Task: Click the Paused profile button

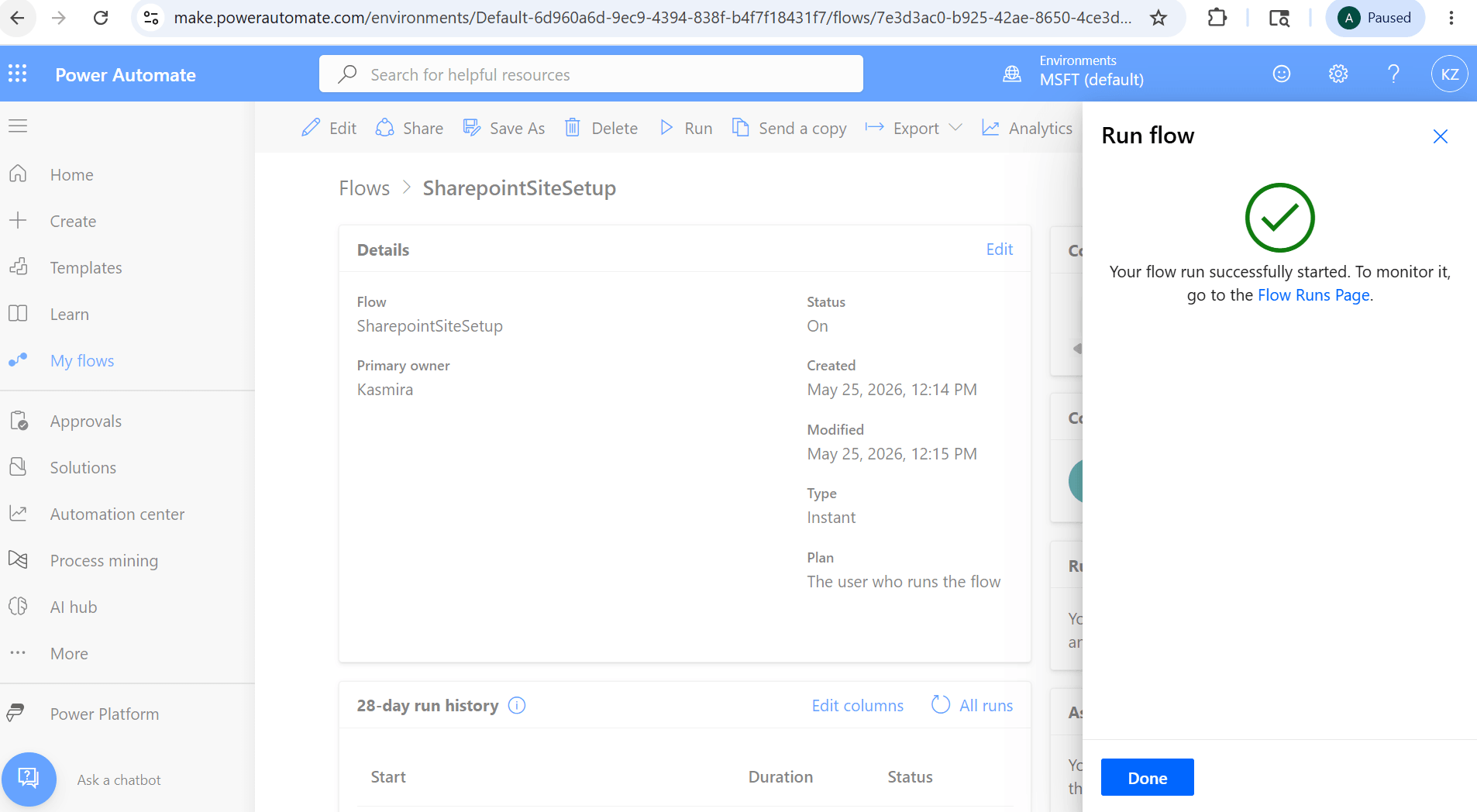Action: click(1375, 18)
